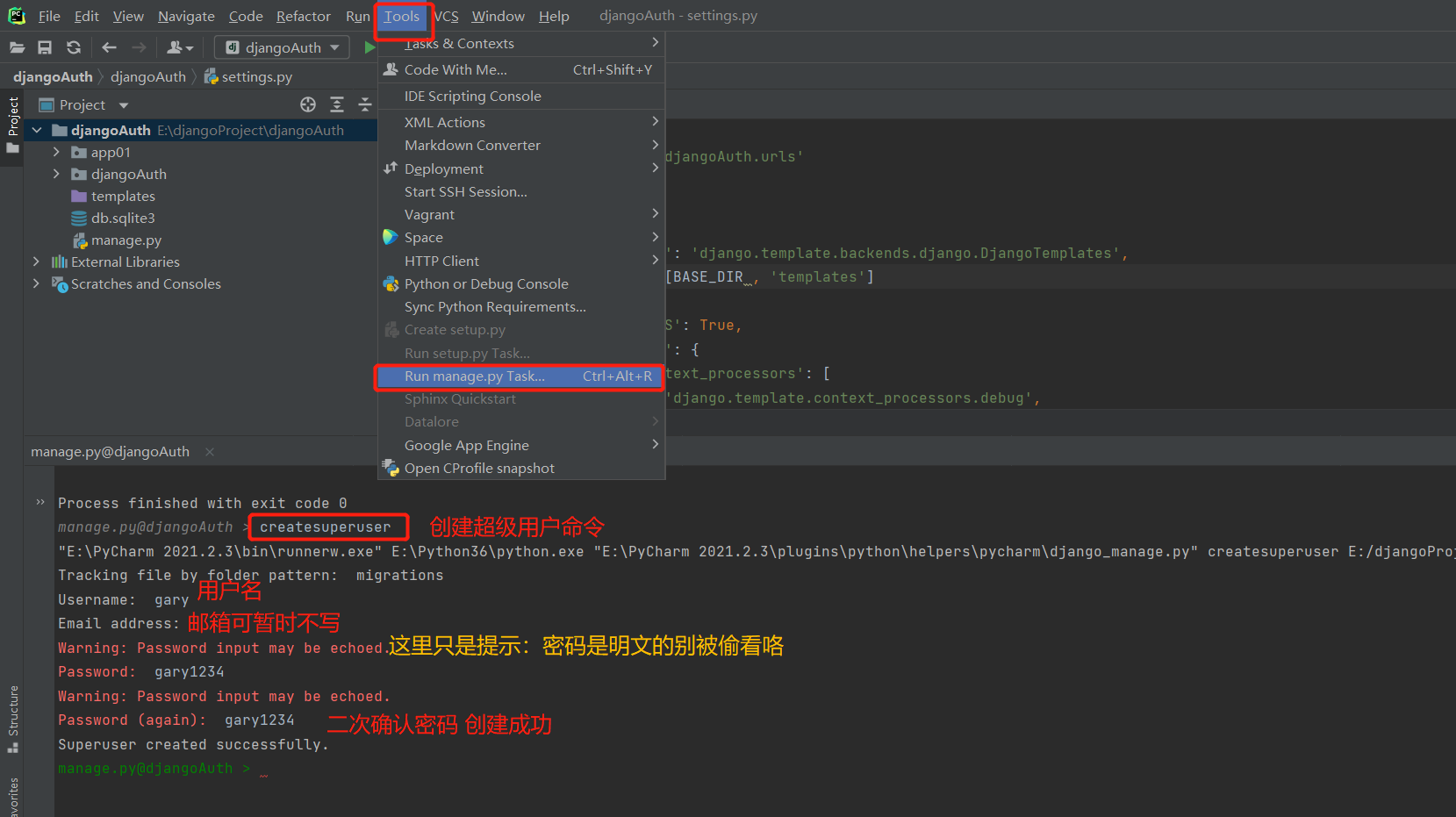Click the Save All toolbar icon
The height and width of the screenshot is (817, 1456).
tap(45, 47)
